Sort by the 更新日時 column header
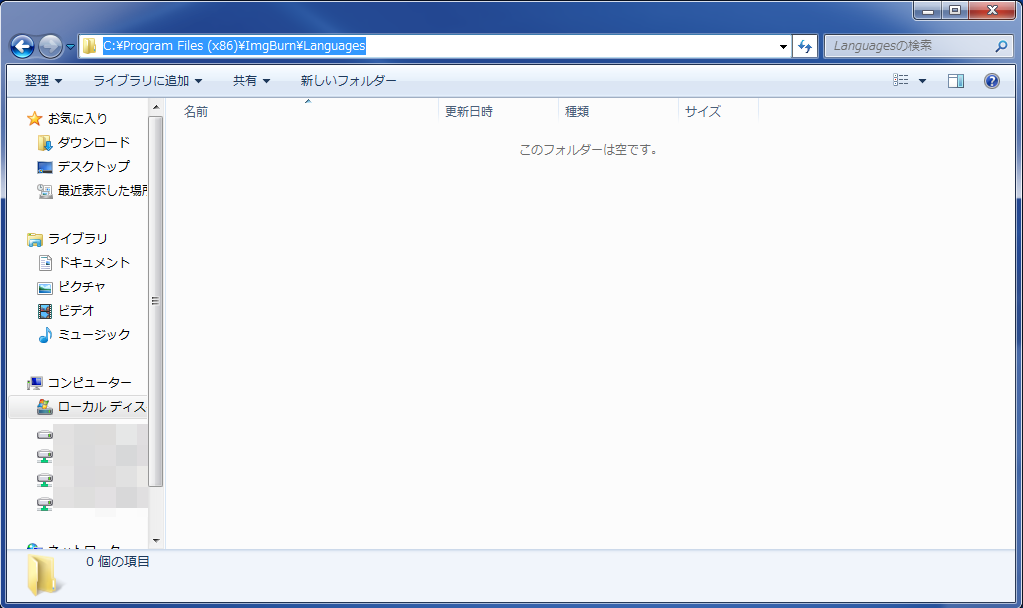Screen dimensions: 1023x608 (498, 111)
